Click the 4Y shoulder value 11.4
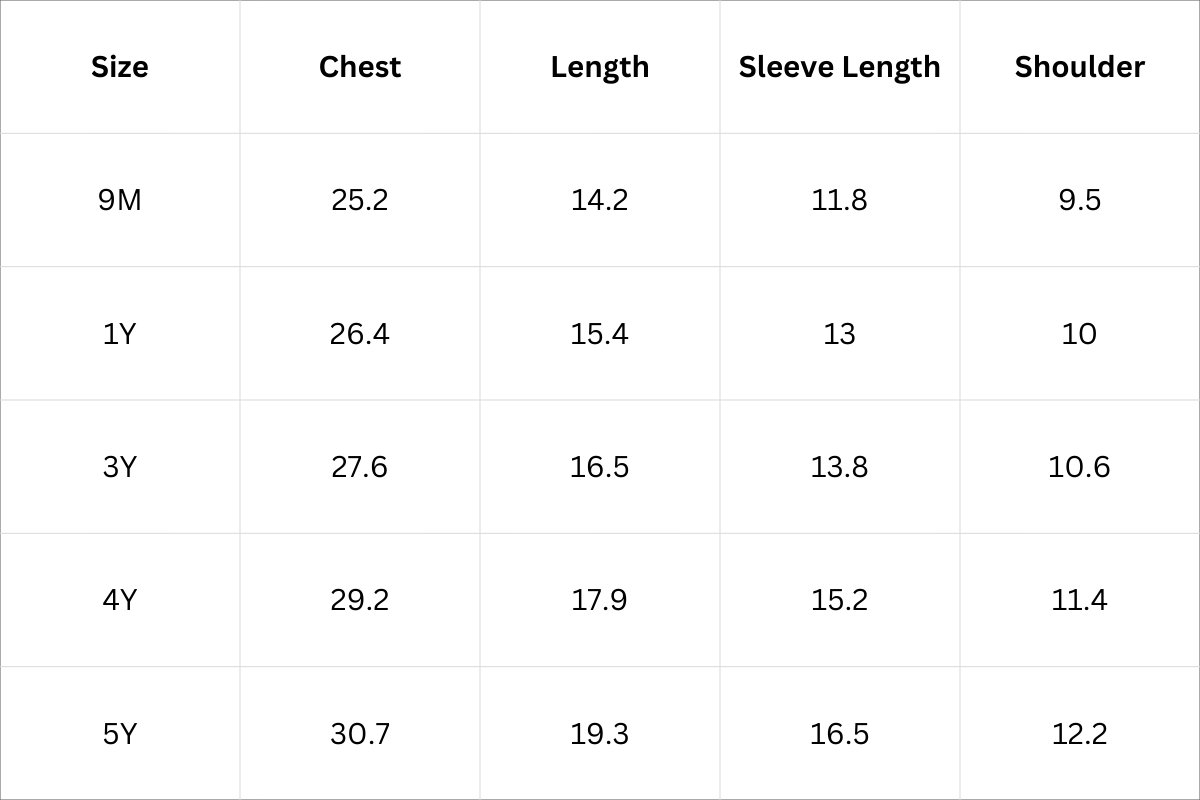Screen dimensions: 1200x800 tap(1079, 600)
